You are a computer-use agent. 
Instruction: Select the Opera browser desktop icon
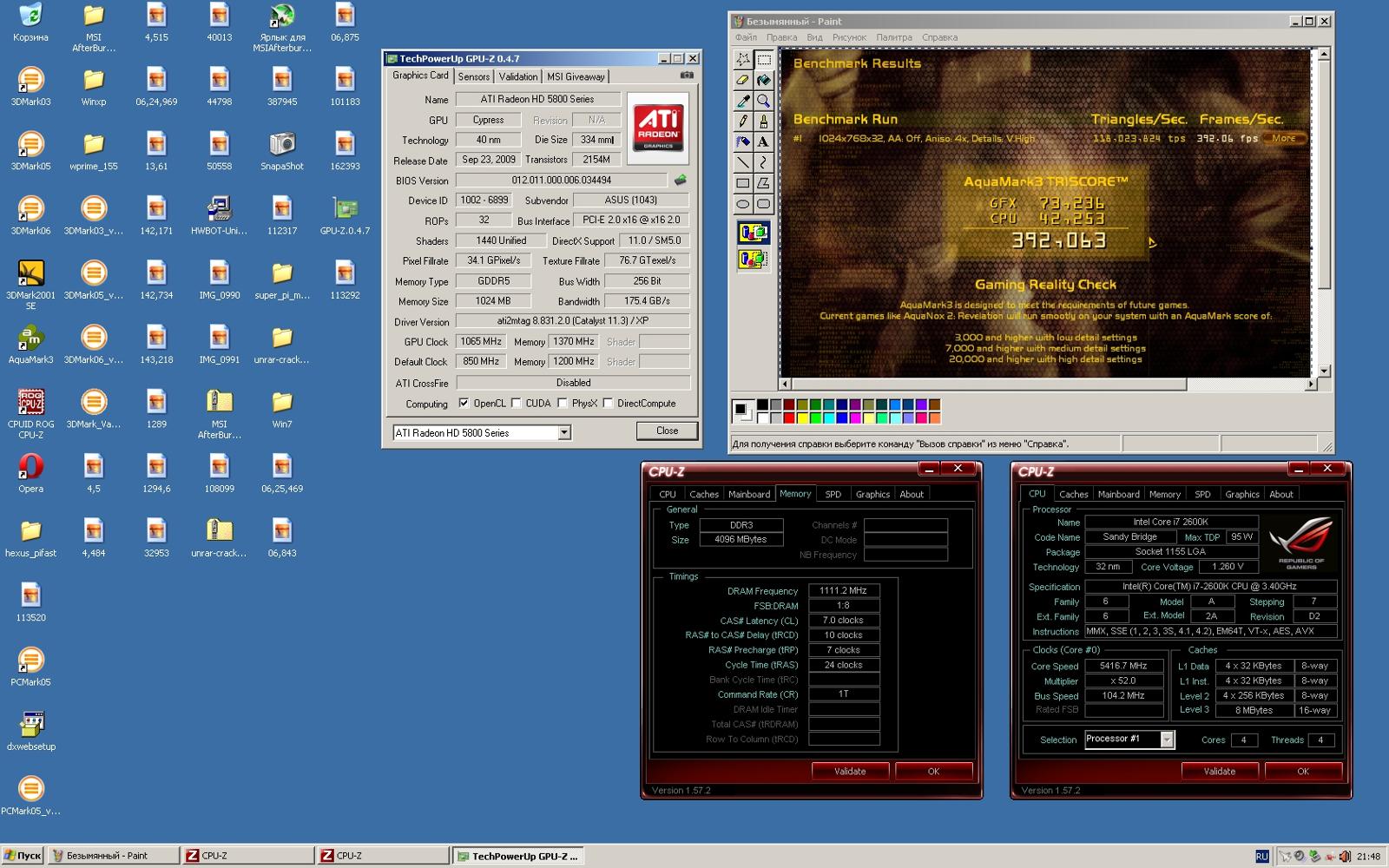coord(30,473)
